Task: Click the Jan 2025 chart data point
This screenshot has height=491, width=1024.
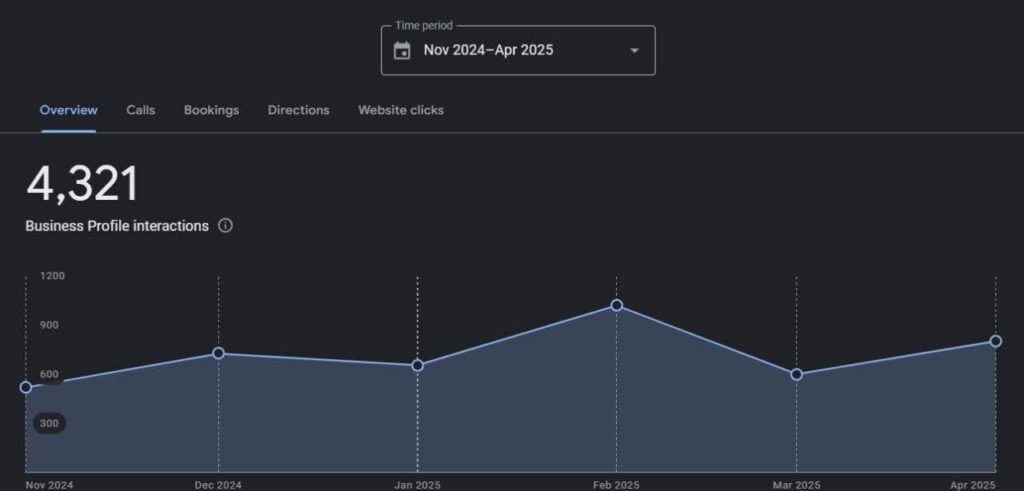Action: [x=417, y=365]
